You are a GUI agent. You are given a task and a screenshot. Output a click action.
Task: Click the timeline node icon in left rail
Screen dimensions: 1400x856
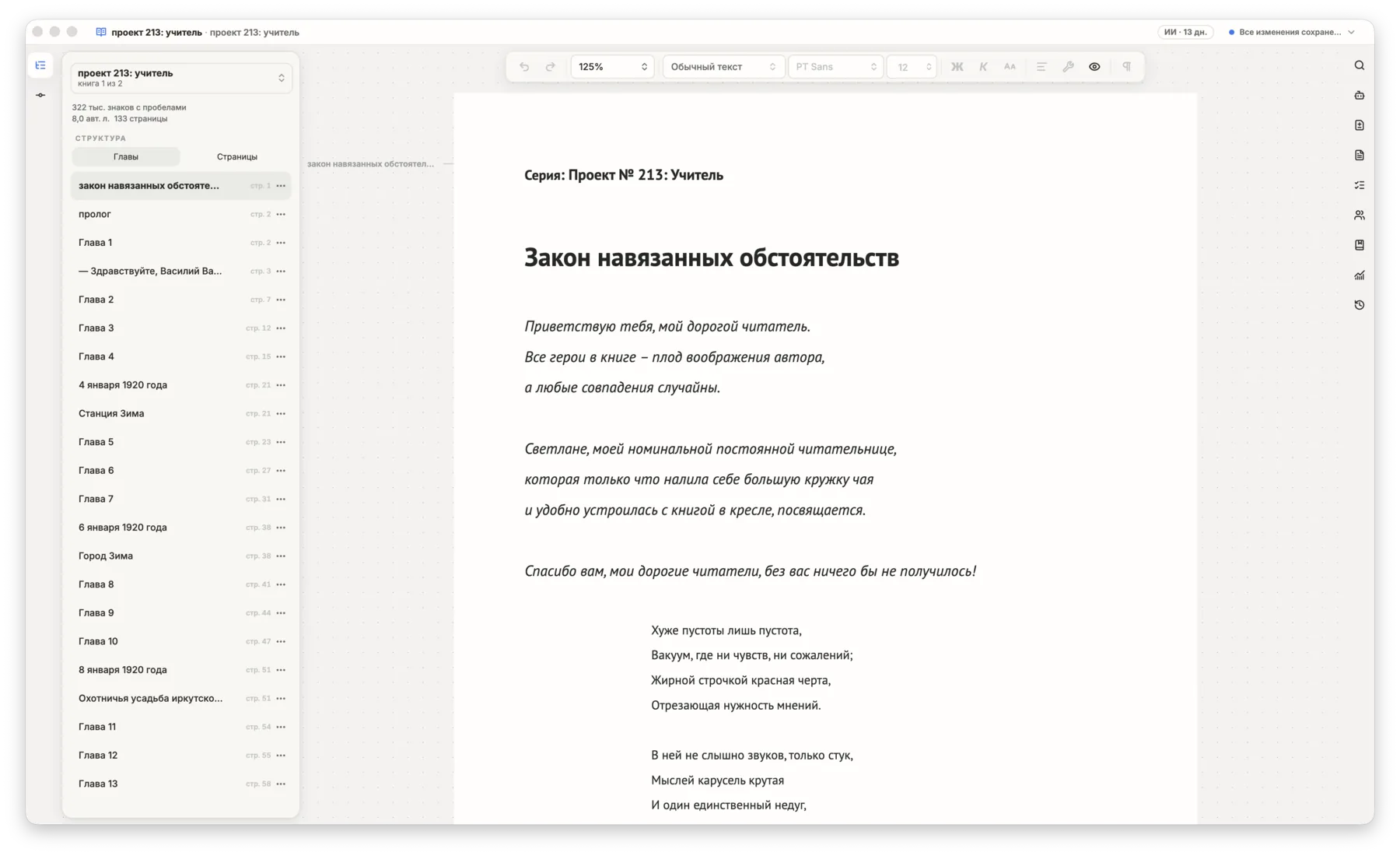click(40, 95)
